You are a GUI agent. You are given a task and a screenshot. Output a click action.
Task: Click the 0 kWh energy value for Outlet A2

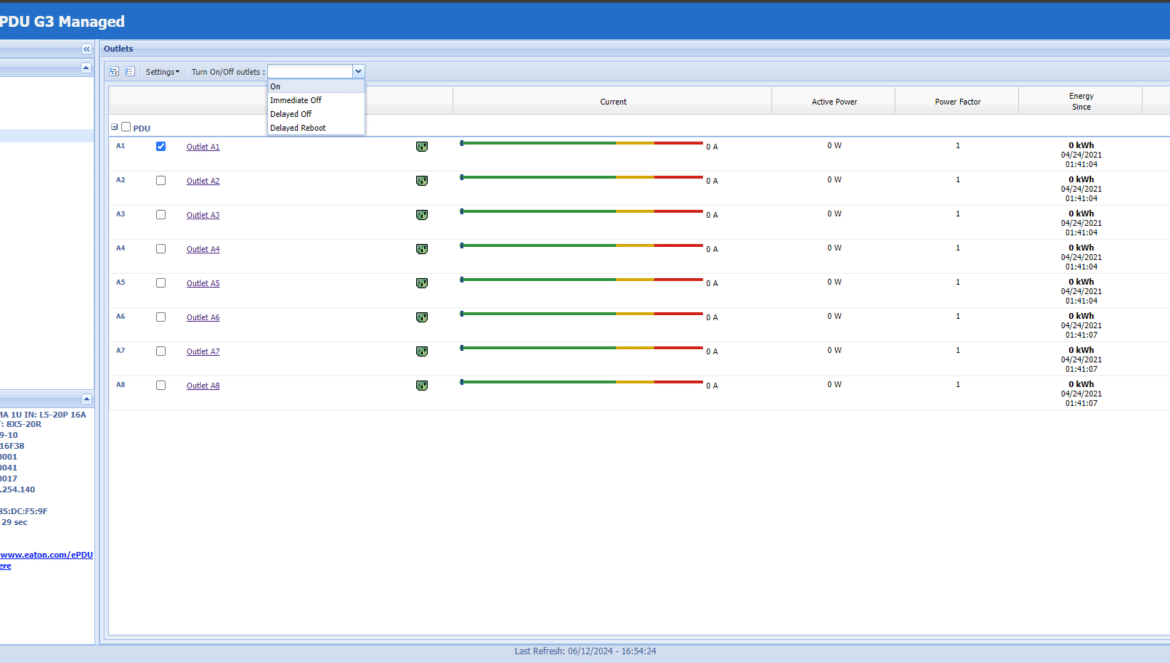click(1081, 180)
